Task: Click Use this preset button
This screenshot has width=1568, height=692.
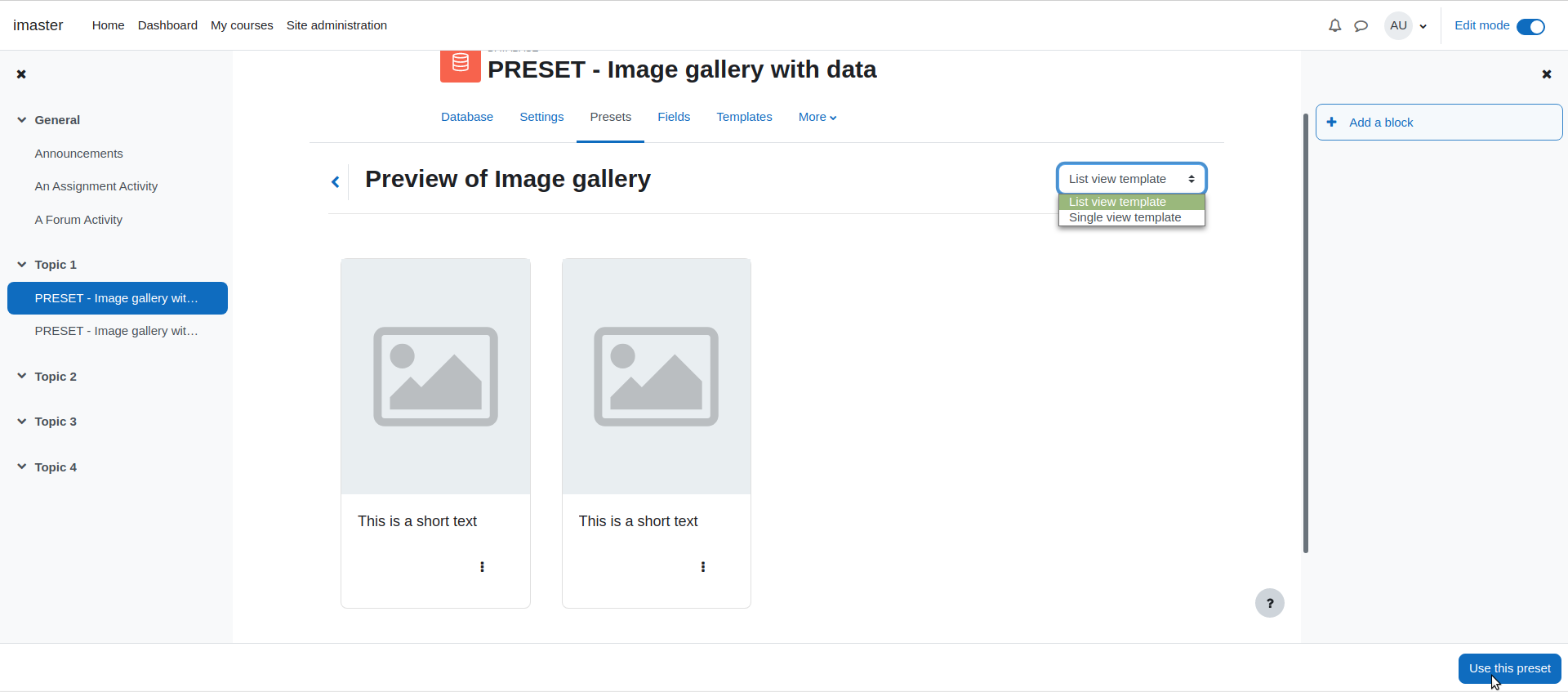Action: tap(1509, 668)
